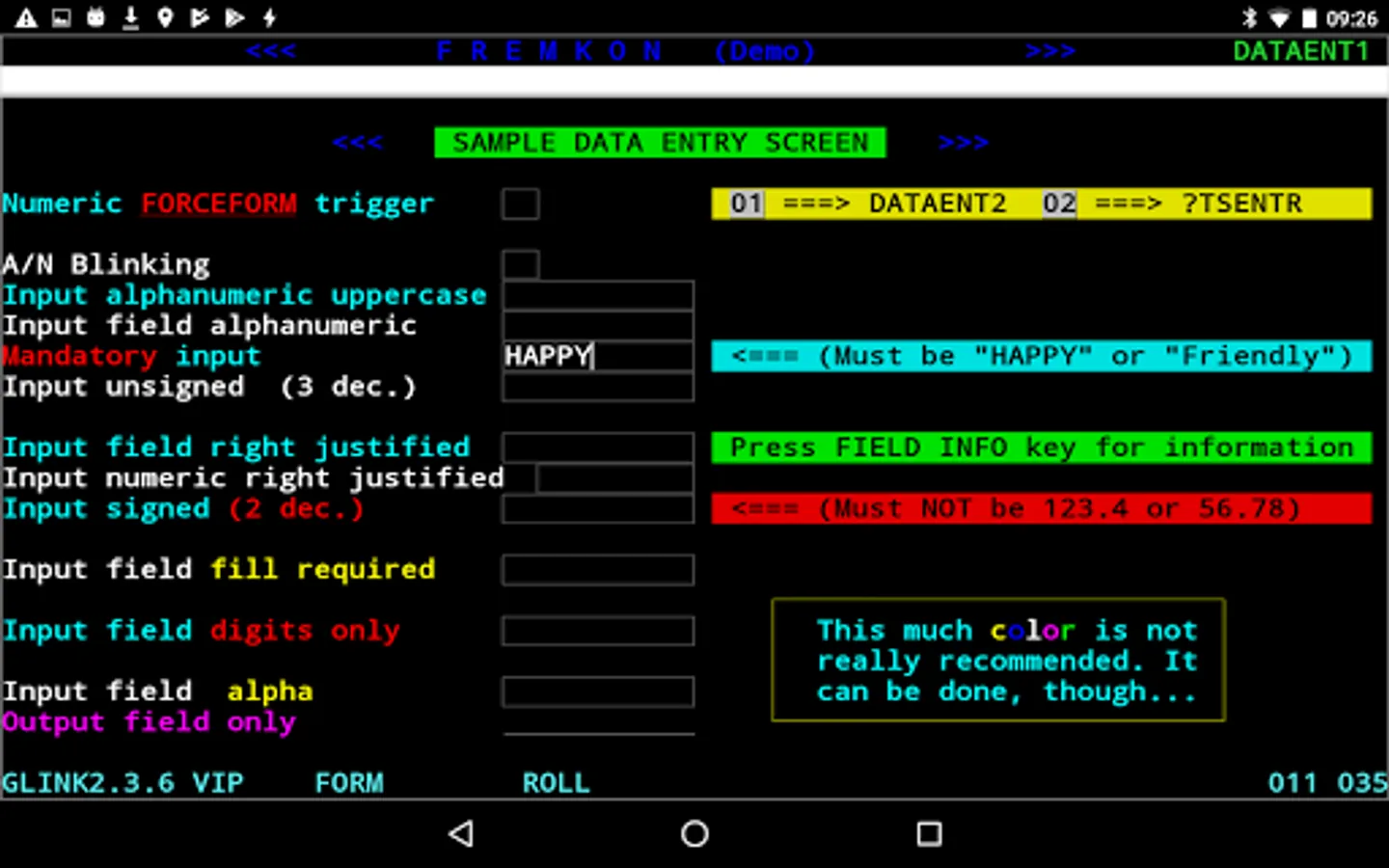Focus the Input field alphanumeric box
1389x868 pixels.
pos(598,326)
